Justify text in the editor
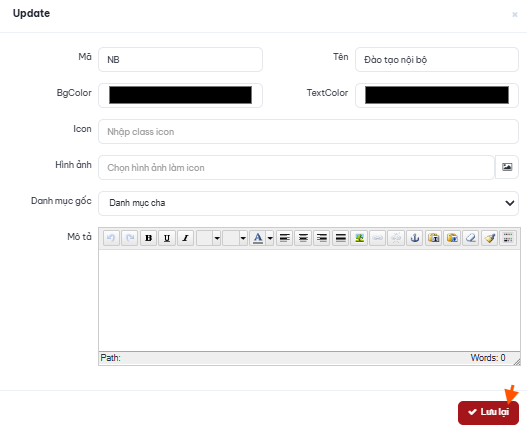 (x=340, y=238)
